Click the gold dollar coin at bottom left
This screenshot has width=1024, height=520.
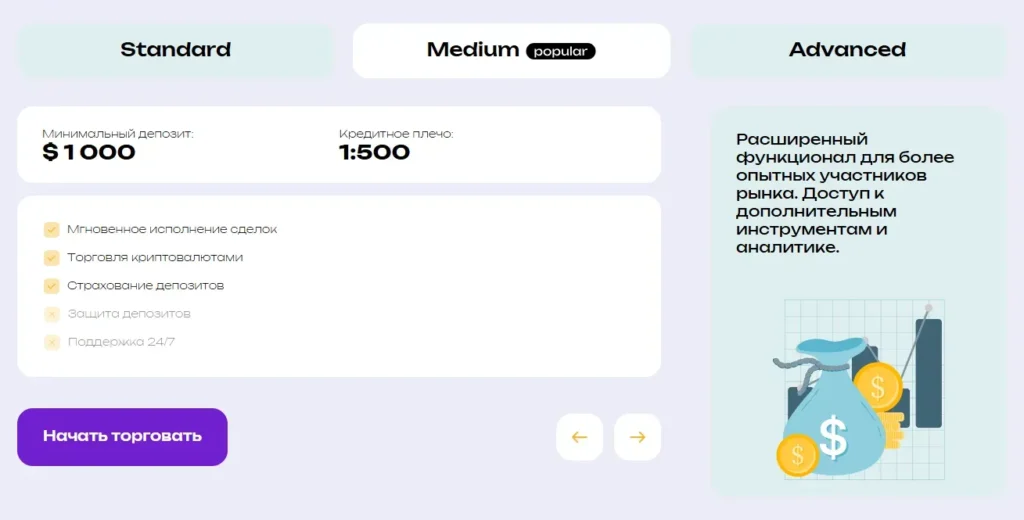(797, 455)
